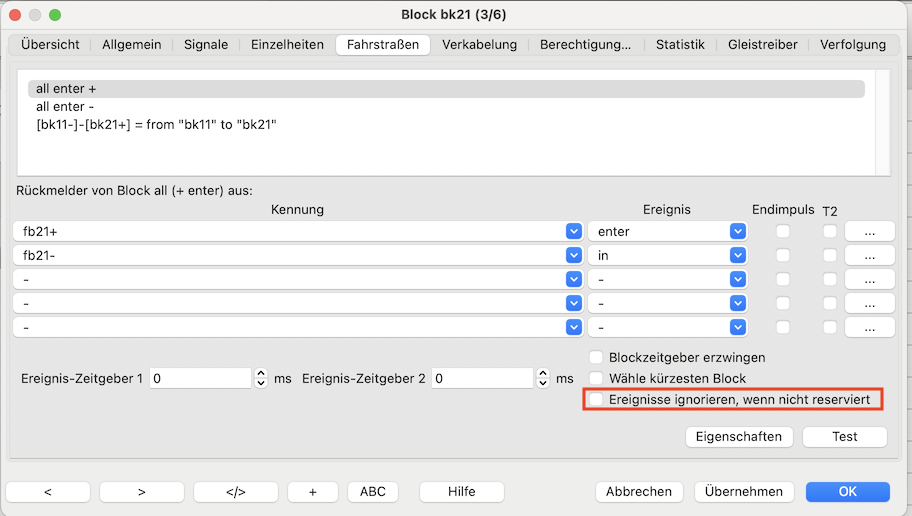
Task: Open the 'in' Ereignis dropdown for fb21-
Action: click(738, 255)
